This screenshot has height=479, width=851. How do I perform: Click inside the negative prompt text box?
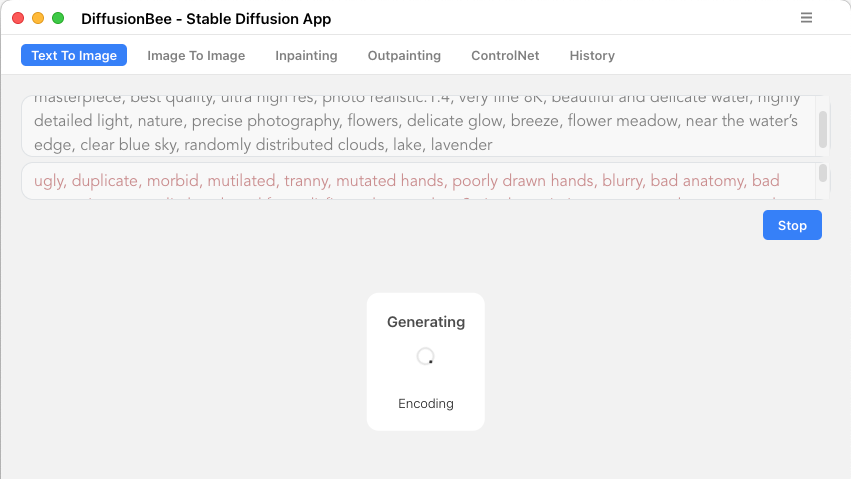tap(418, 181)
